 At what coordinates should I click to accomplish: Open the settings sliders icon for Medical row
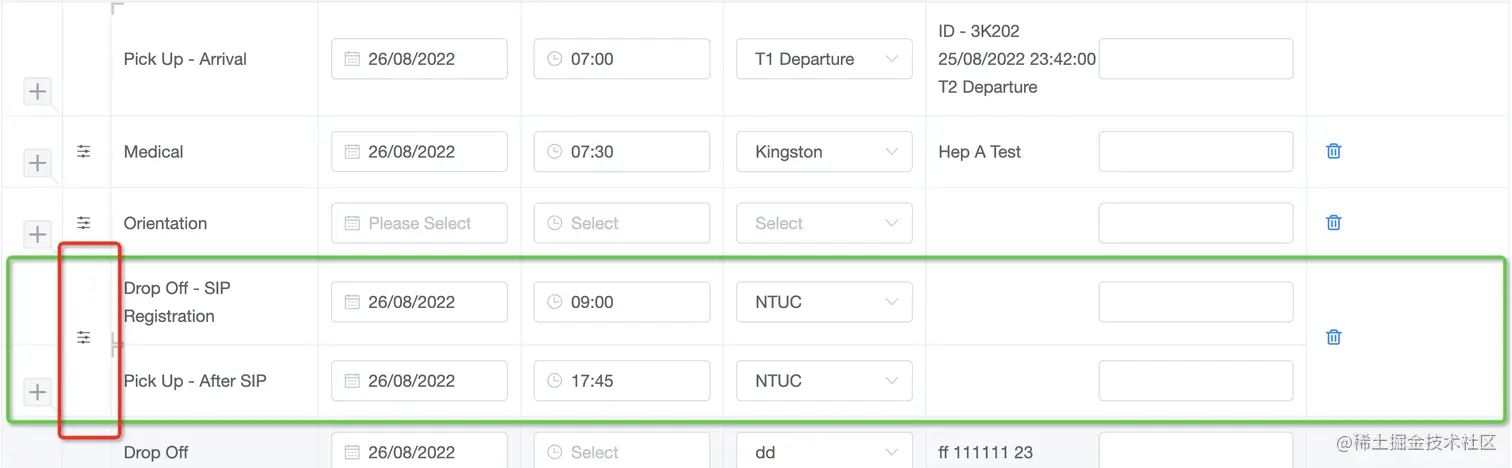point(84,151)
